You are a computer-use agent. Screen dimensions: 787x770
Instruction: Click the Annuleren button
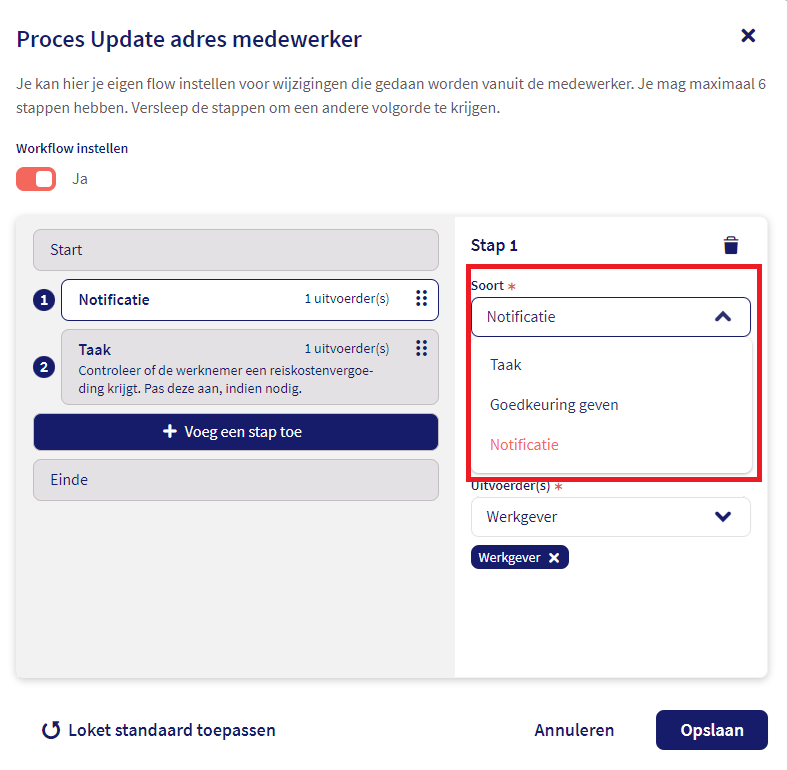pos(574,730)
